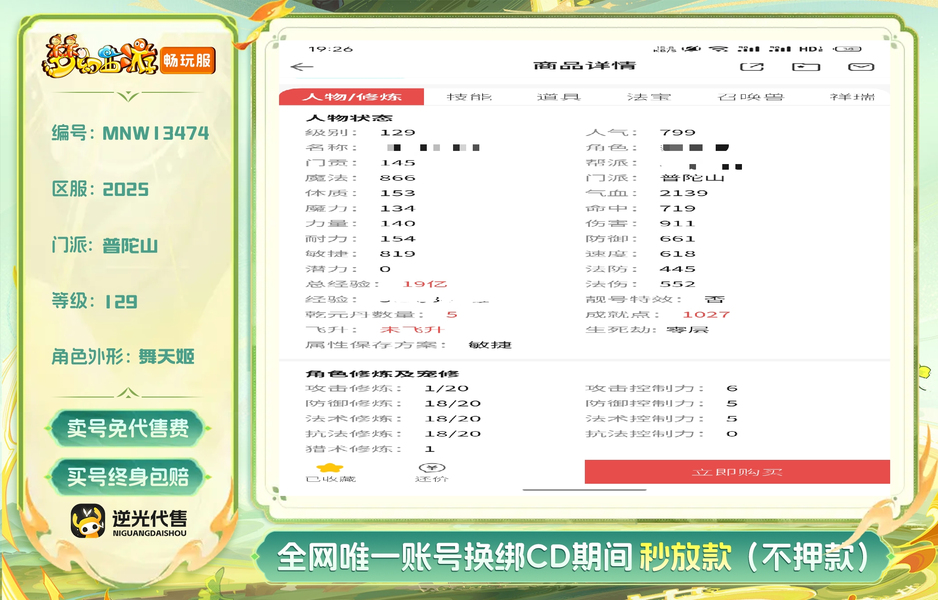Tap the star 已收藏 favorite icon
This screenshot has height=600, width=938.
tap(330, 468)
